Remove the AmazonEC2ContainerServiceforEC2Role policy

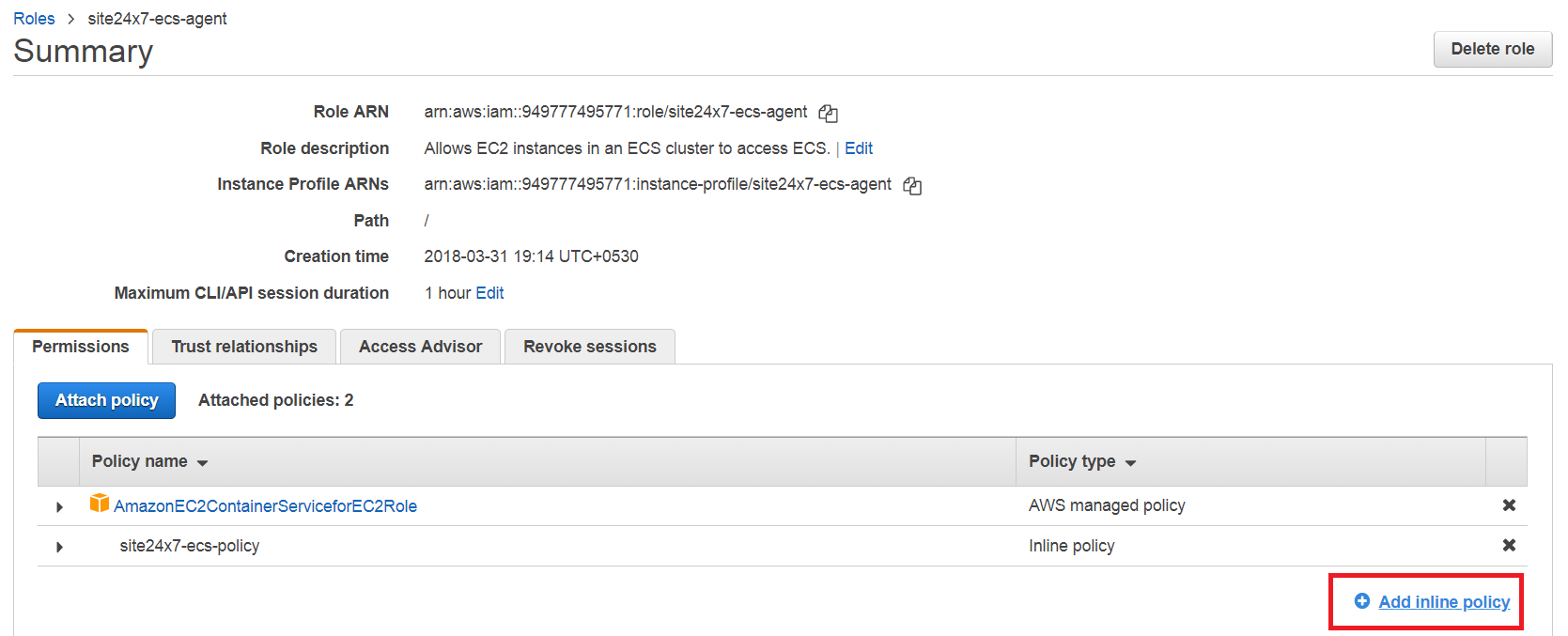1509,505
